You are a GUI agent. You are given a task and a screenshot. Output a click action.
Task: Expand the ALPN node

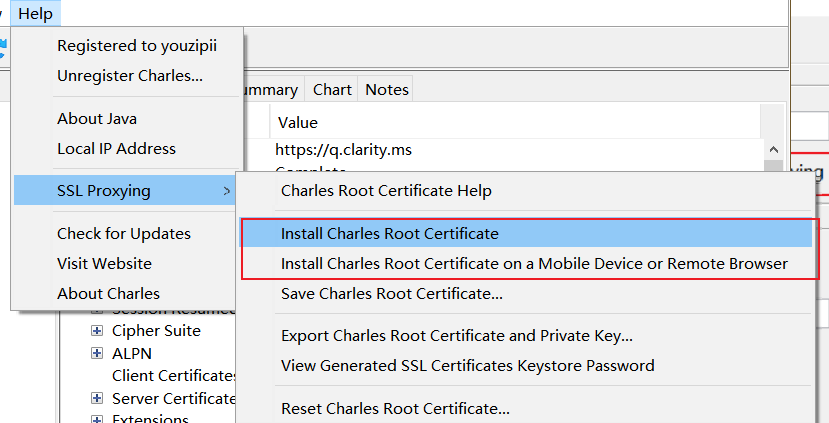(97, 353)
